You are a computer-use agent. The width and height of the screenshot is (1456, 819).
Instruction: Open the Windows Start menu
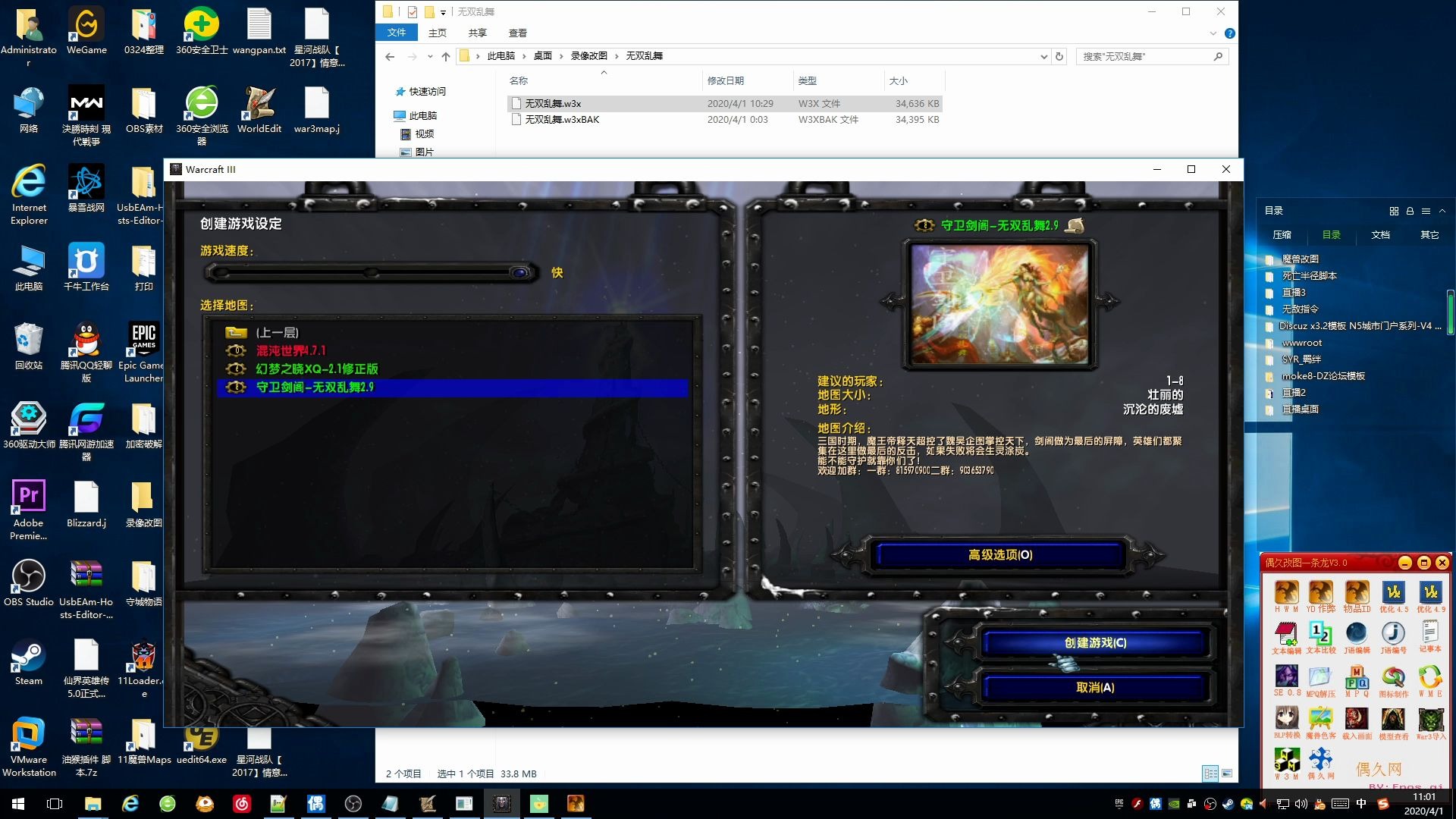18,804
